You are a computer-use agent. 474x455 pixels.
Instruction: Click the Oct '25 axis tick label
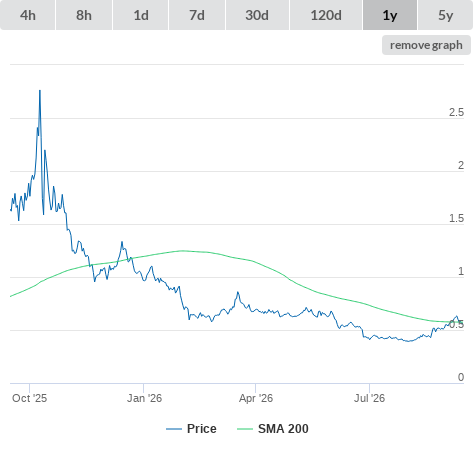point(30,398)
